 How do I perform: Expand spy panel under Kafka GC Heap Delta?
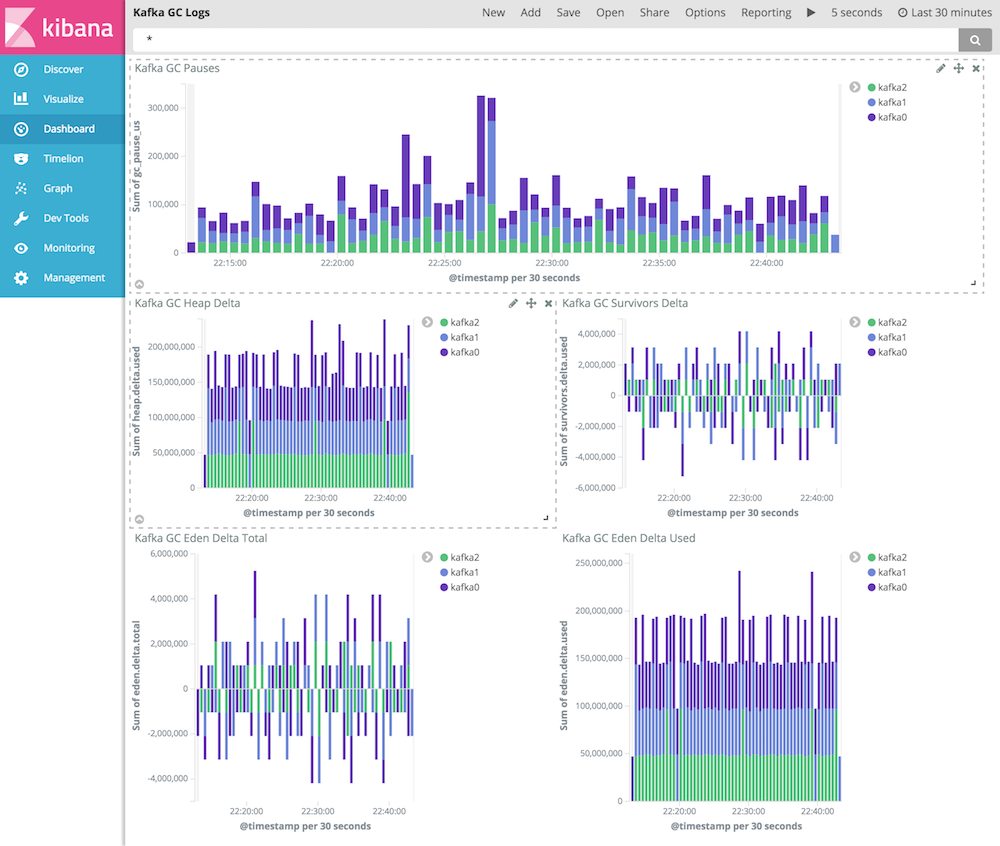139,520
